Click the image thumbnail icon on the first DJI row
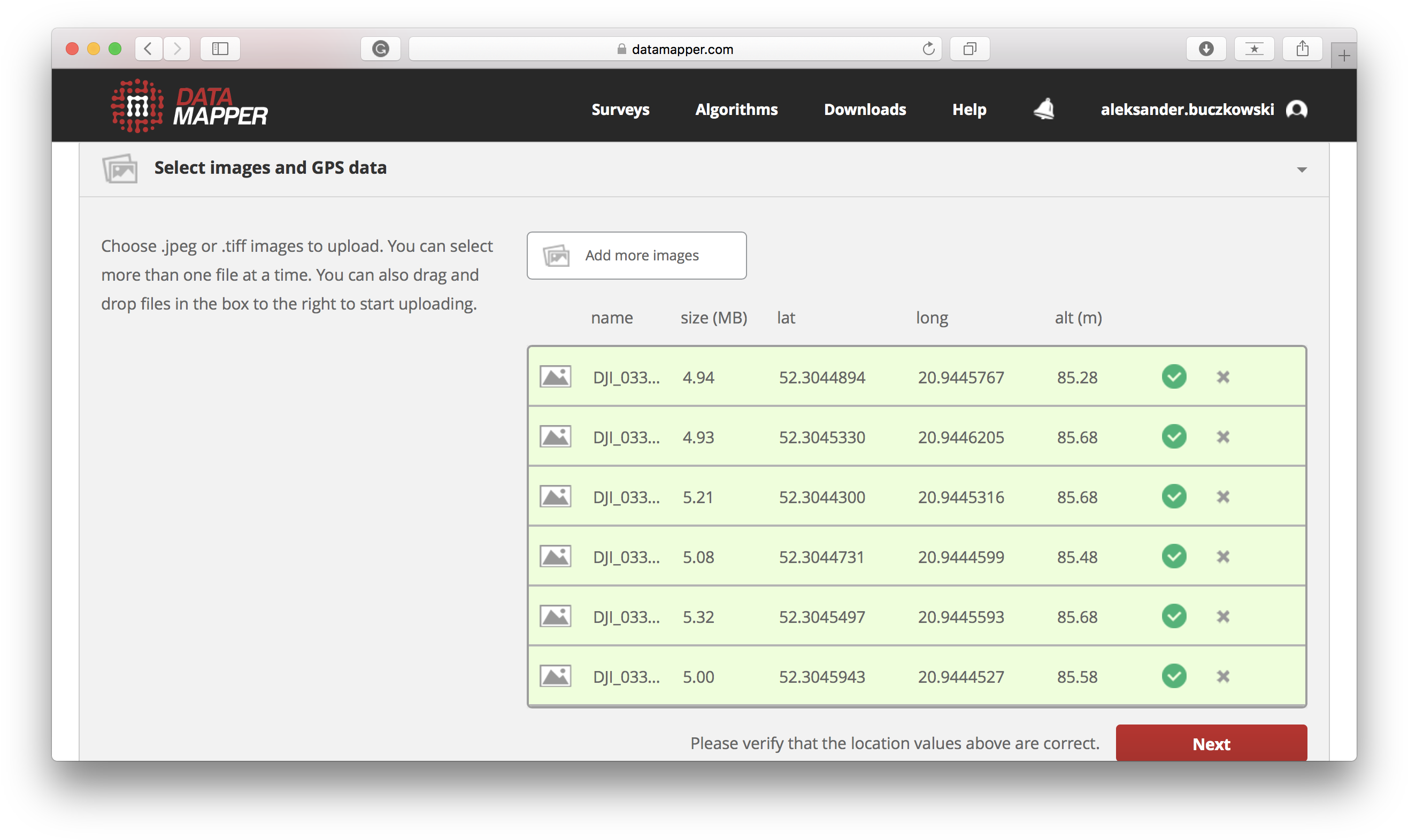The height and width of the screenshot is (840, 1408). 556,376
